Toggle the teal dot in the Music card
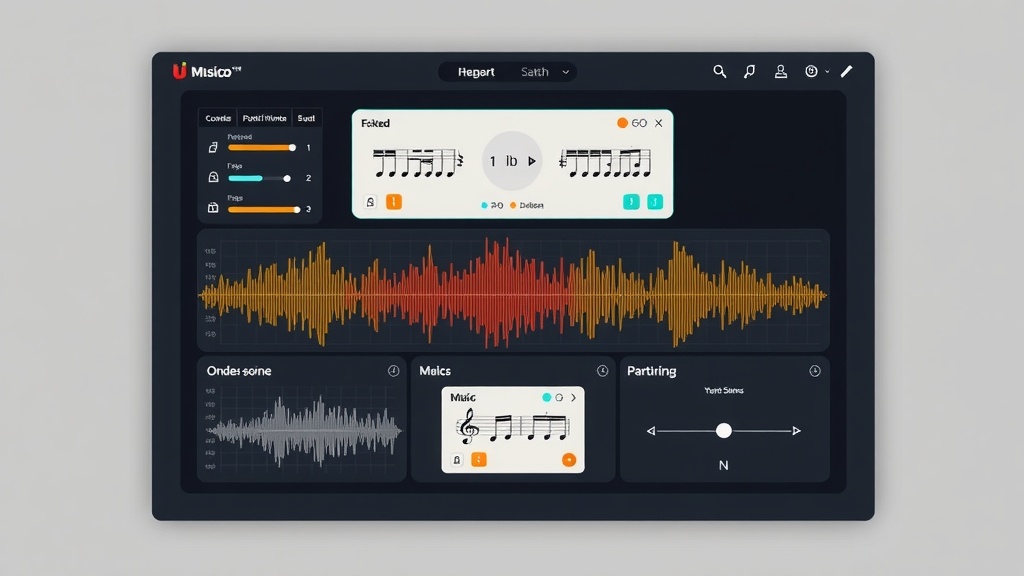Viewport: 1024px width, 576px height. click(x=546, y=397)
